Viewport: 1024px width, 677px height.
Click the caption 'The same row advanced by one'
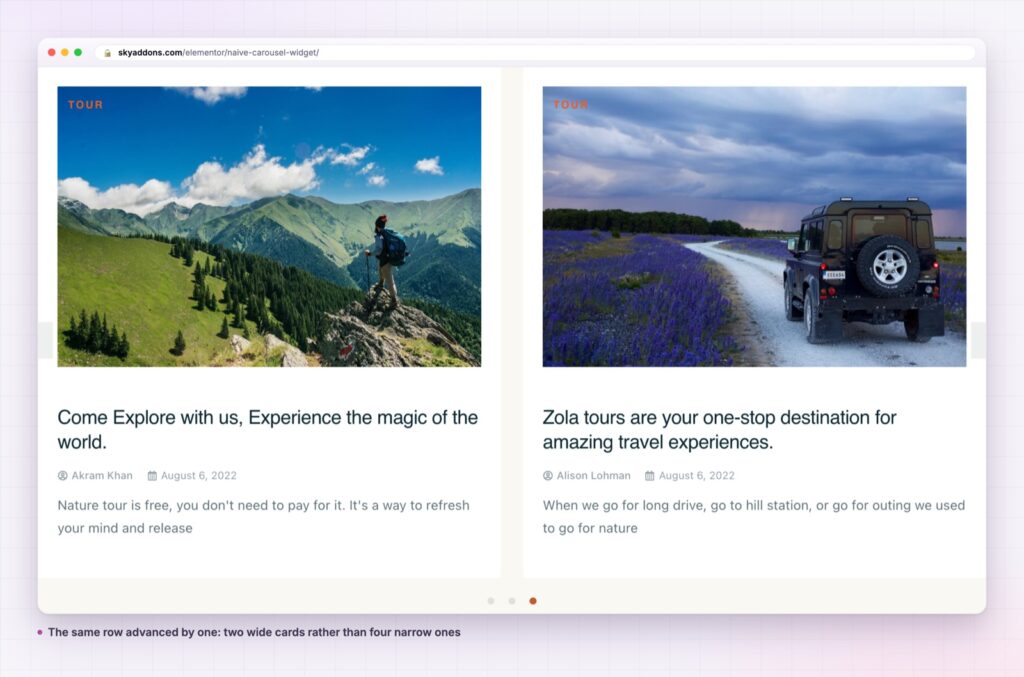(254, 632)
